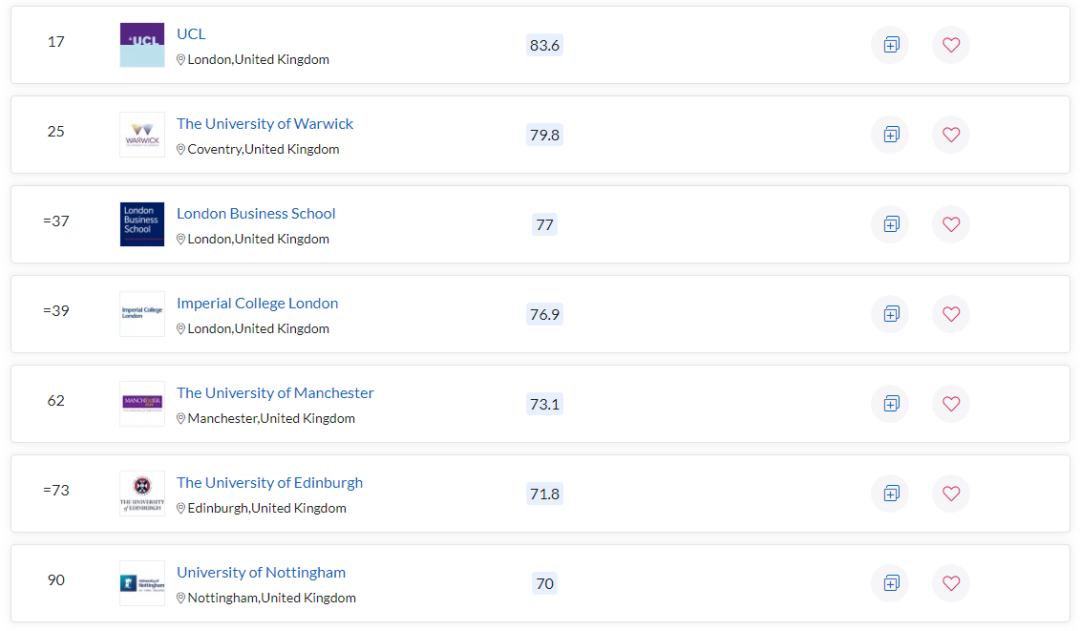Select the University of Nottingham name link
The image size is (1080, 631).
click(261, 572)
